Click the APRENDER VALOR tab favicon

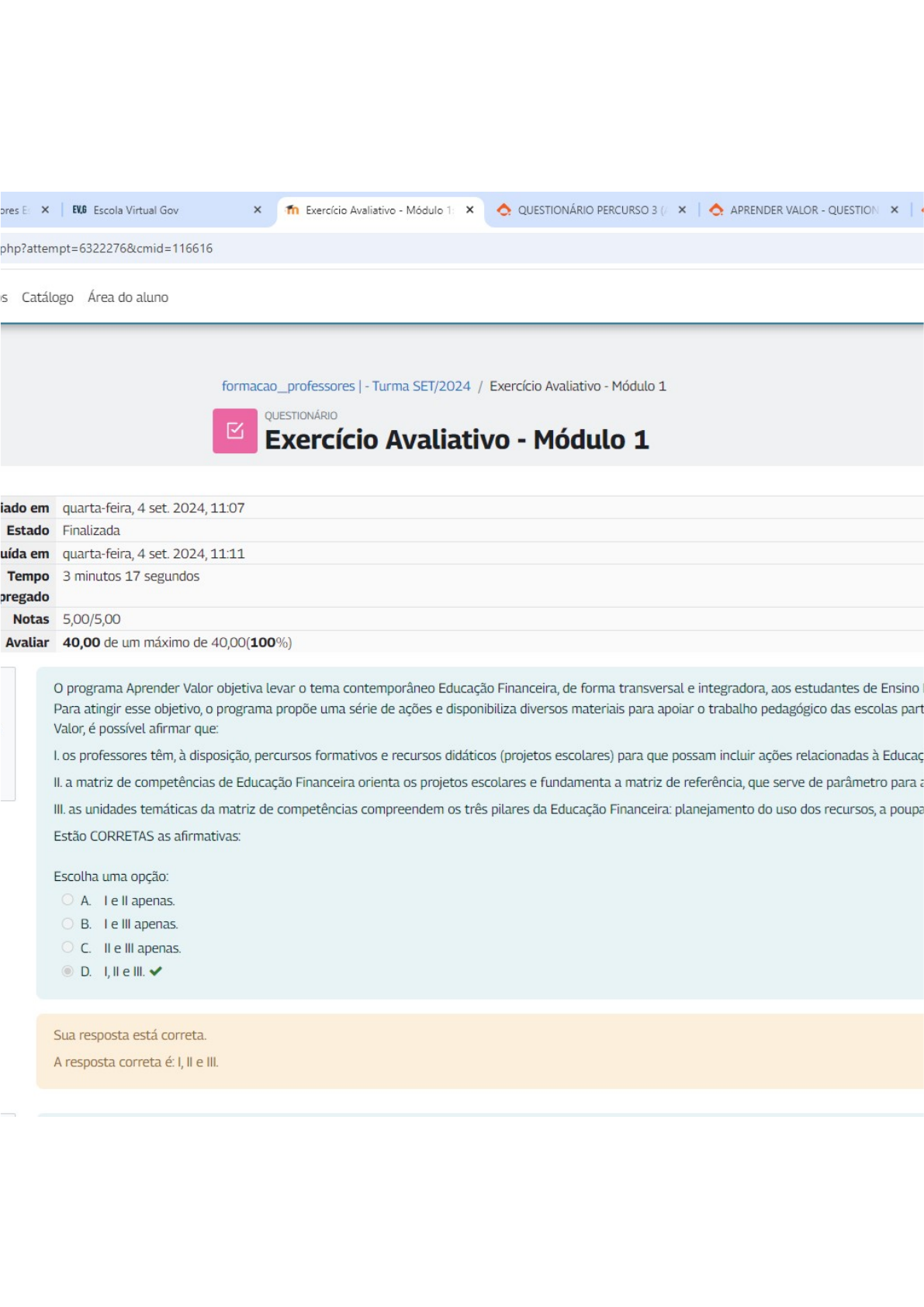click(x=716, y=210)
